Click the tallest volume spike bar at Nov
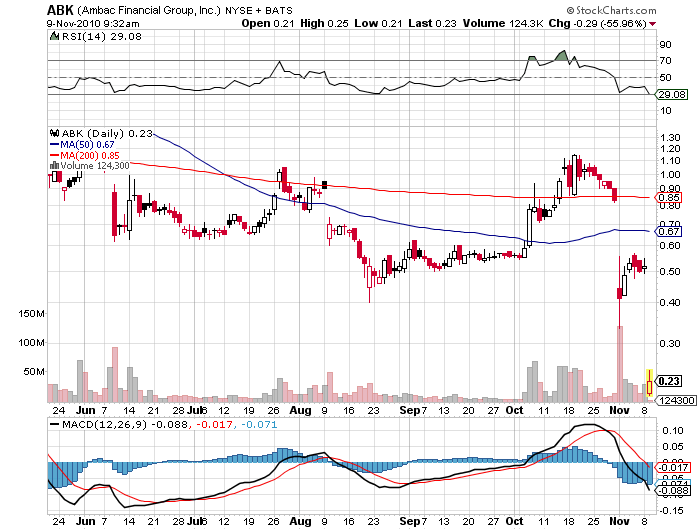The image size is (700, 530). click(620, 363)
